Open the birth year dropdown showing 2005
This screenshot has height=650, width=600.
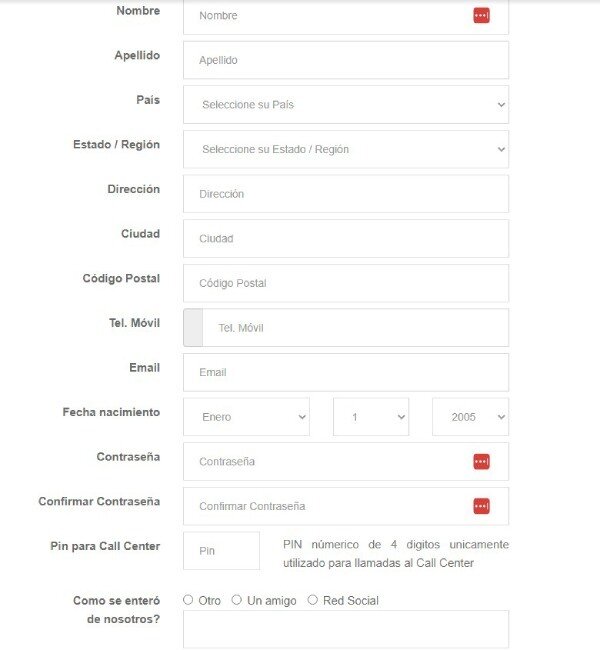(470, 417)
